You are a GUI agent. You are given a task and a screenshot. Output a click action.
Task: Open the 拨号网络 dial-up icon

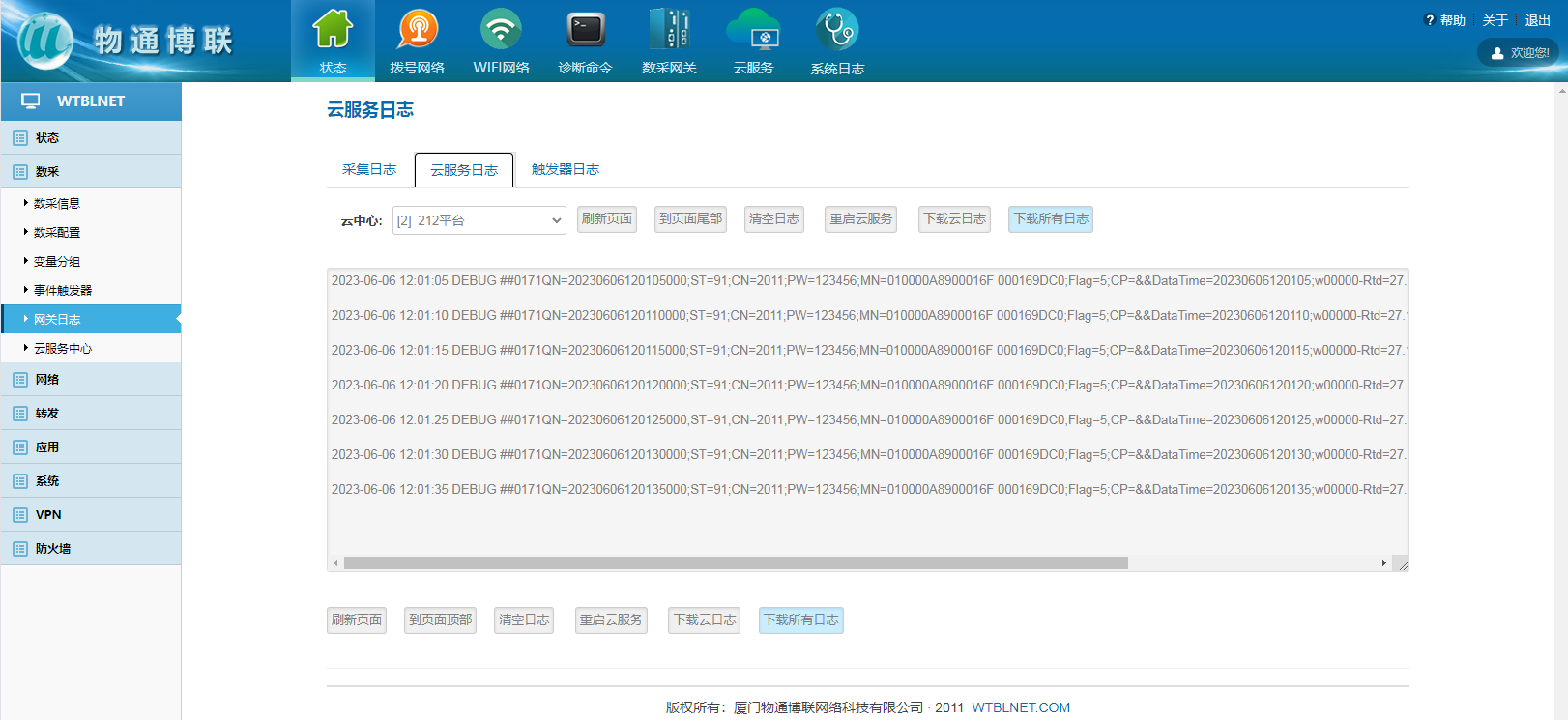pos(418,30)
